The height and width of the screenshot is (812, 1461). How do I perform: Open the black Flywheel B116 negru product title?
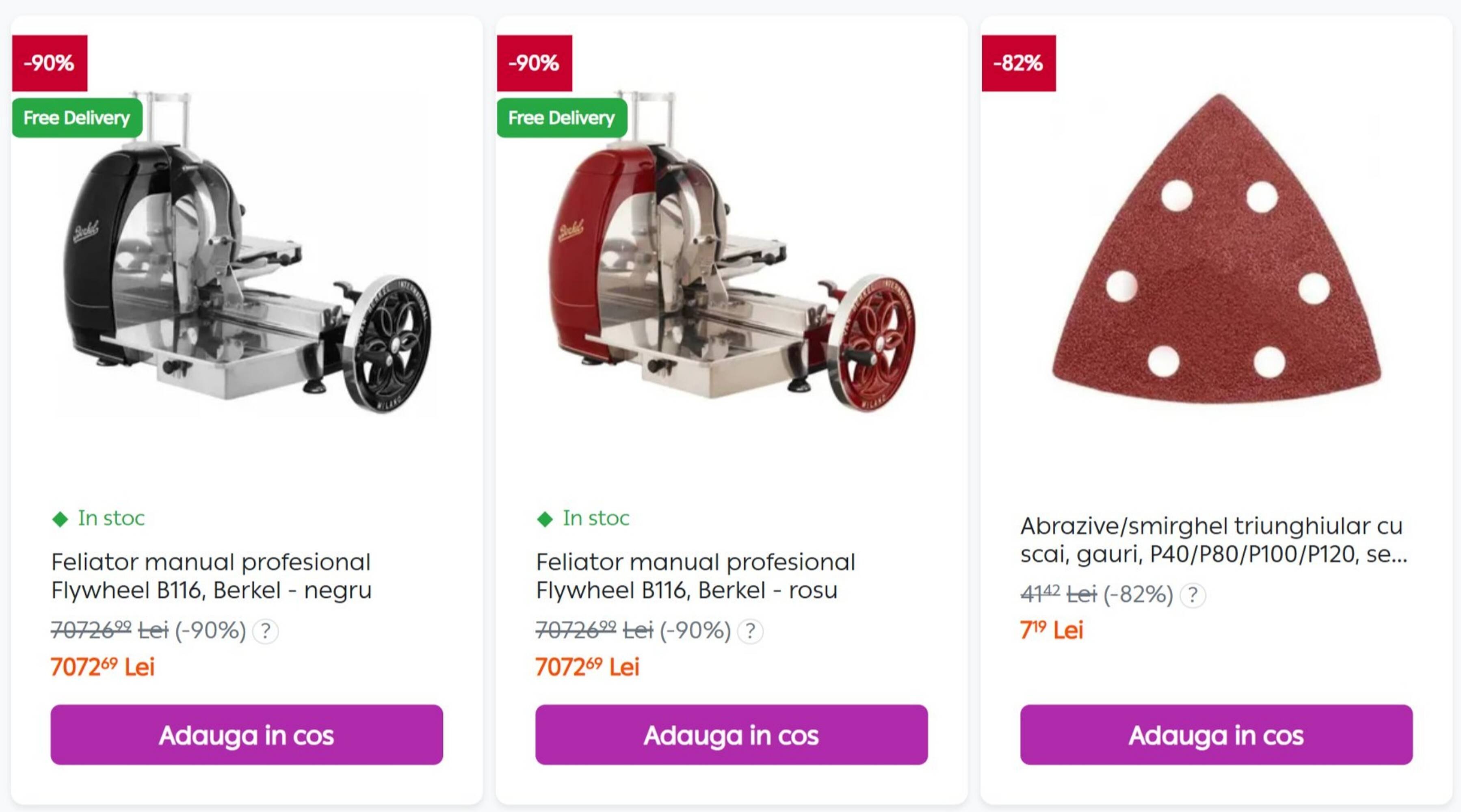pyautogui.click(x=212, y=576)
